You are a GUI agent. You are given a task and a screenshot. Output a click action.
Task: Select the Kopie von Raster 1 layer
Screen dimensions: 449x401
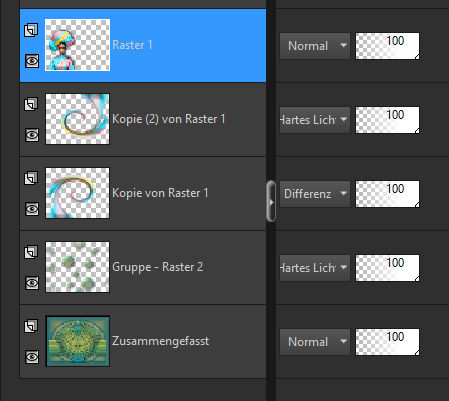[143, 193]
